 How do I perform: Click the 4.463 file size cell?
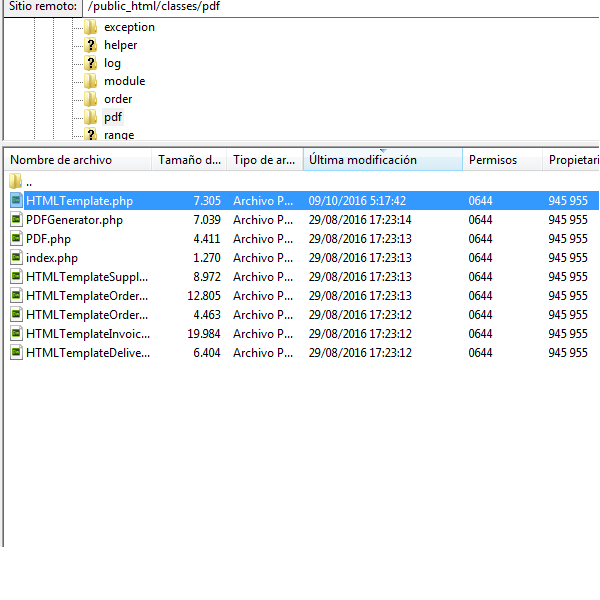tap(207, 315)
